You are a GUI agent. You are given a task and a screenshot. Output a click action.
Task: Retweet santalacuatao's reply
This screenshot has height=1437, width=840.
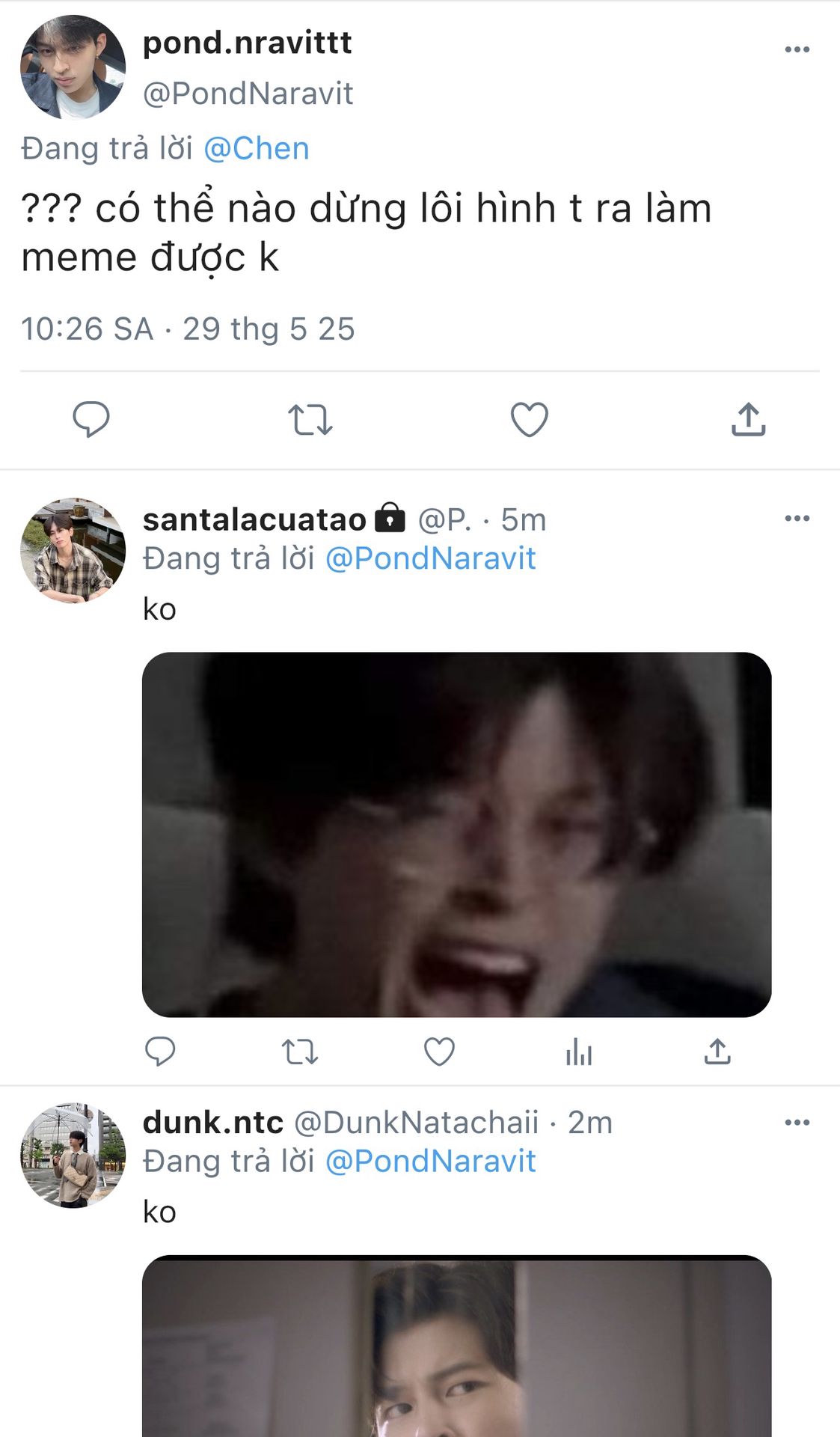tap(299, 1052)
